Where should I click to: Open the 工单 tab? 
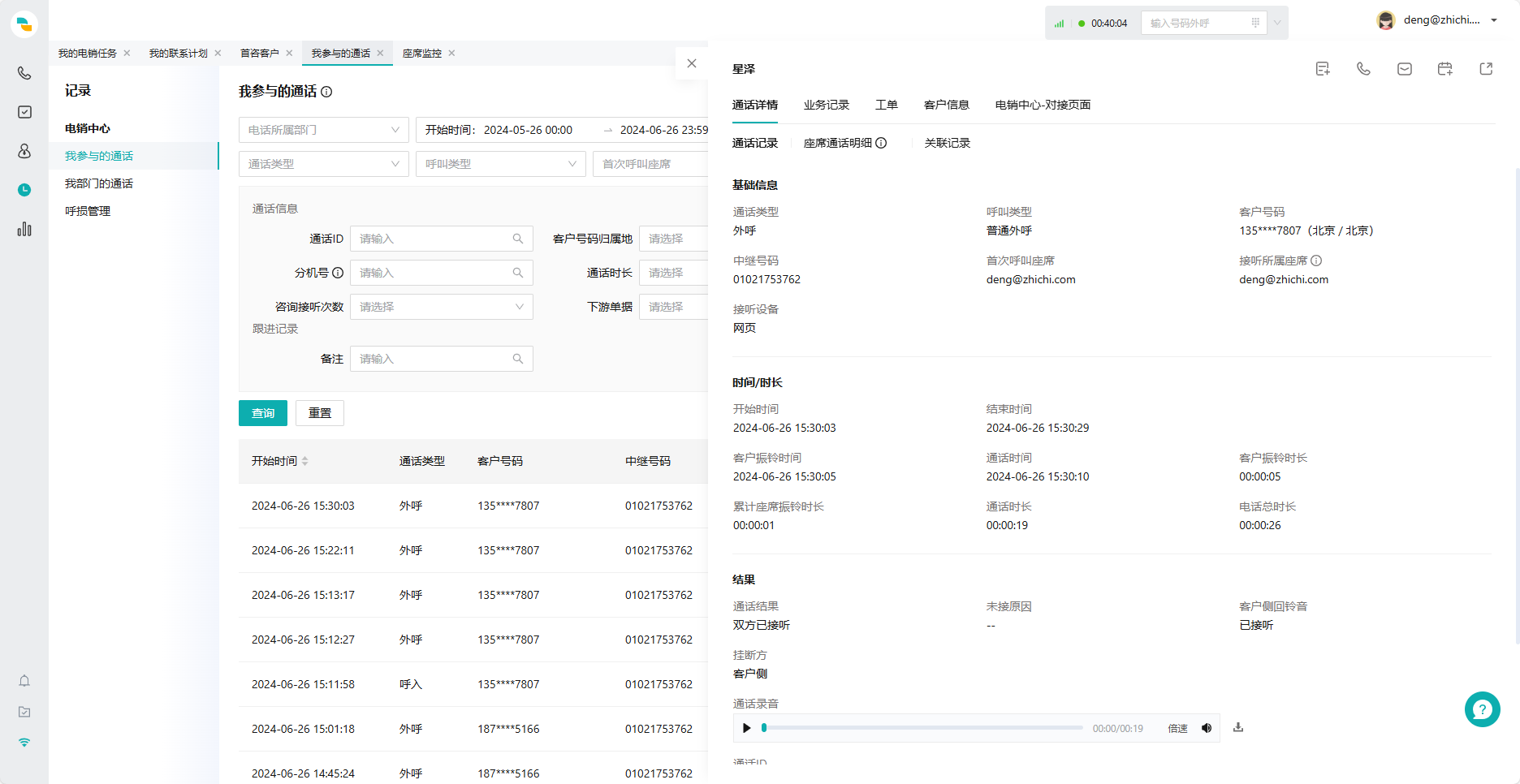tap(887, 105)
